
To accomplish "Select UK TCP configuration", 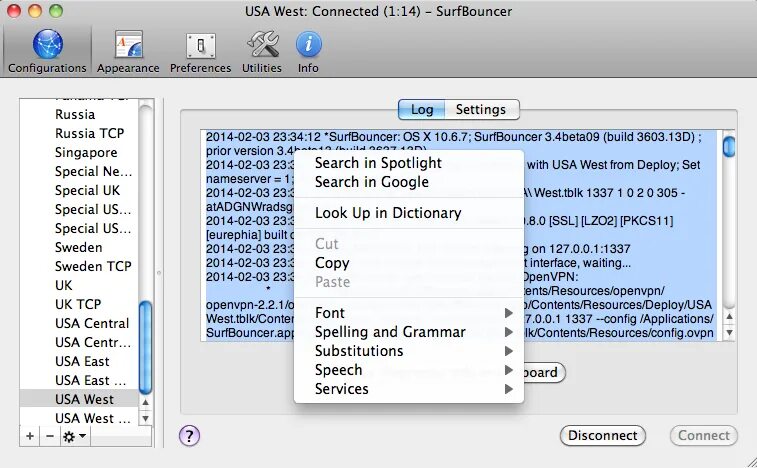I will tap(79, 304).
